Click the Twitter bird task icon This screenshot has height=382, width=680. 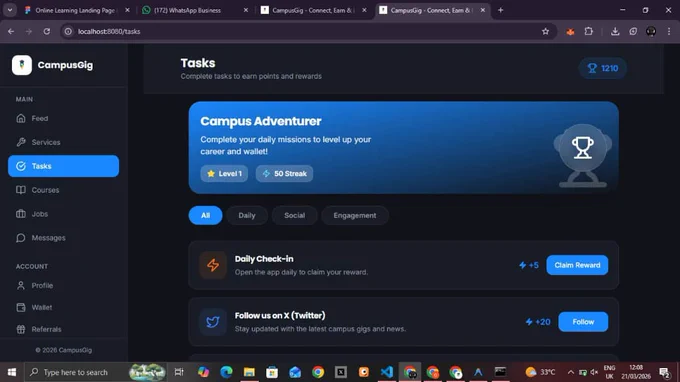(x=213, y=322)
